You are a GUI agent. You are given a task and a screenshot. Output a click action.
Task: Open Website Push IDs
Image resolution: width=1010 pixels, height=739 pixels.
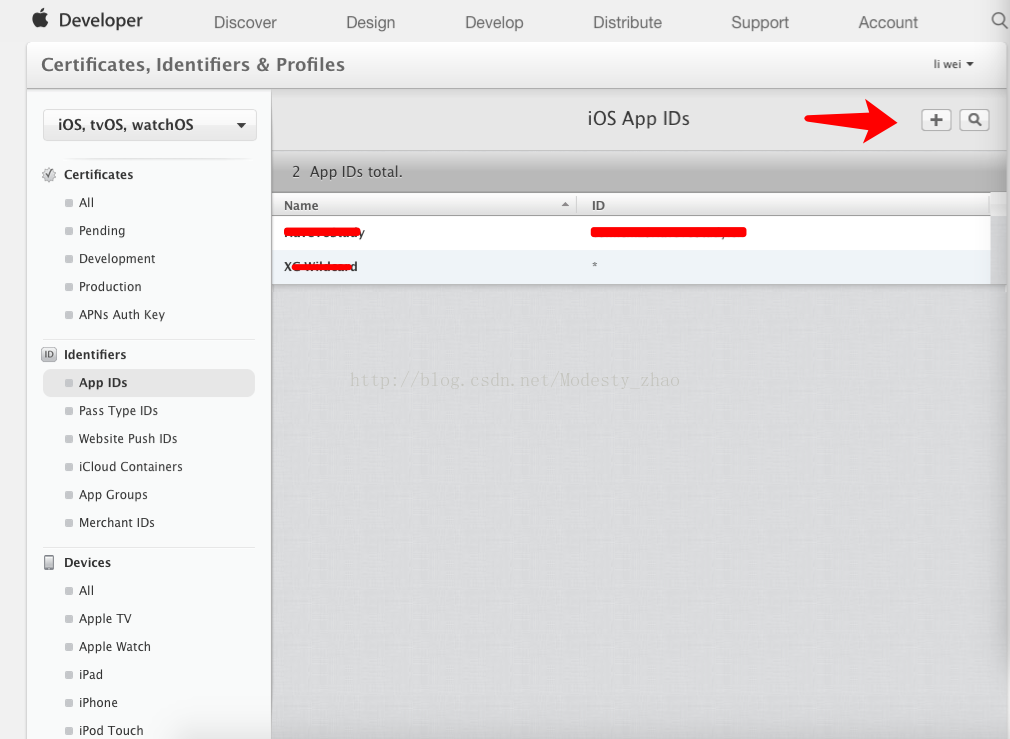[128, 439]
